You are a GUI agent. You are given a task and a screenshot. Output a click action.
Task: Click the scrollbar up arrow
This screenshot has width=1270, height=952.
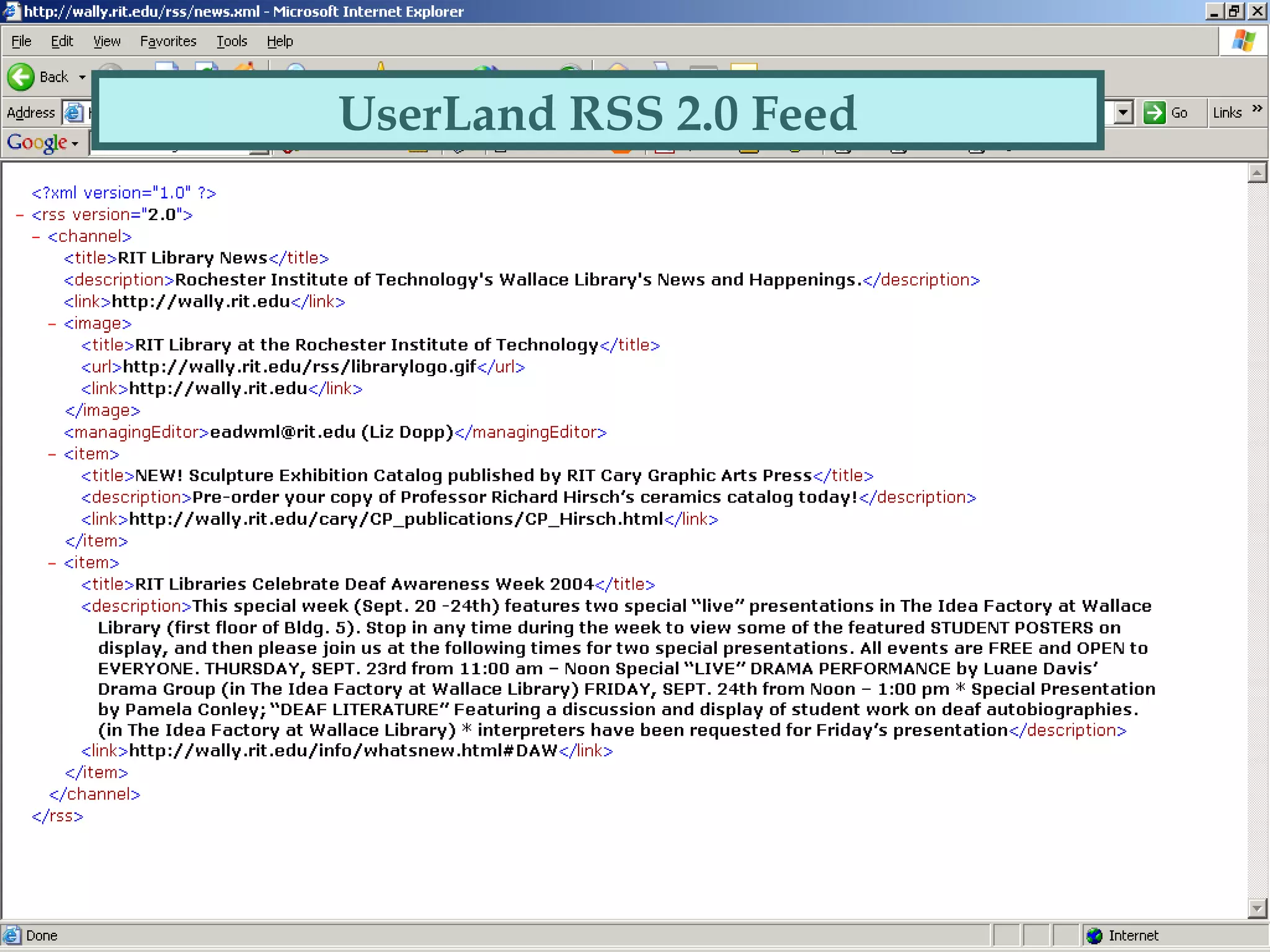[1257, 173]
